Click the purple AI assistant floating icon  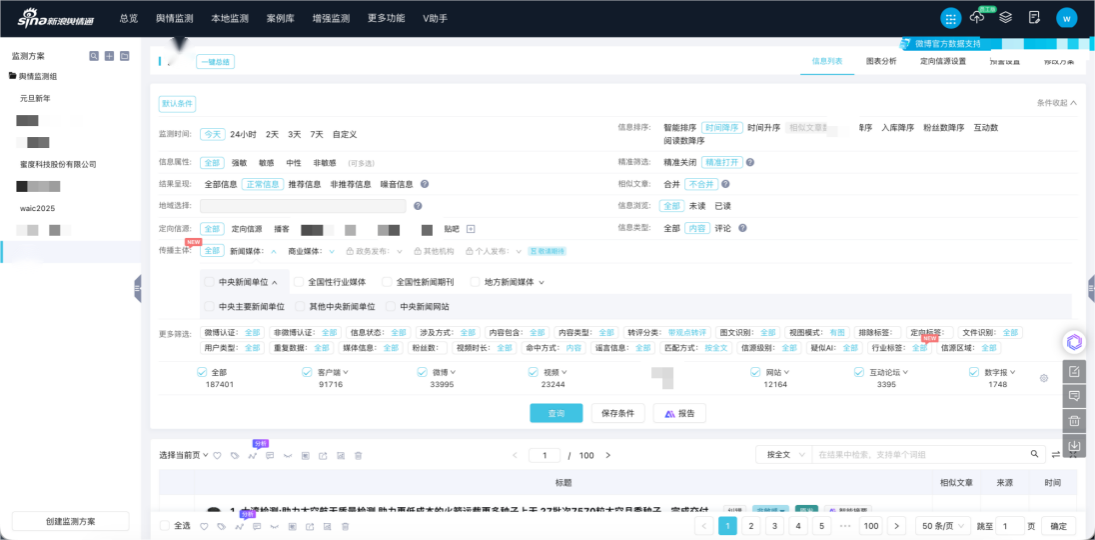[1074, 342]
